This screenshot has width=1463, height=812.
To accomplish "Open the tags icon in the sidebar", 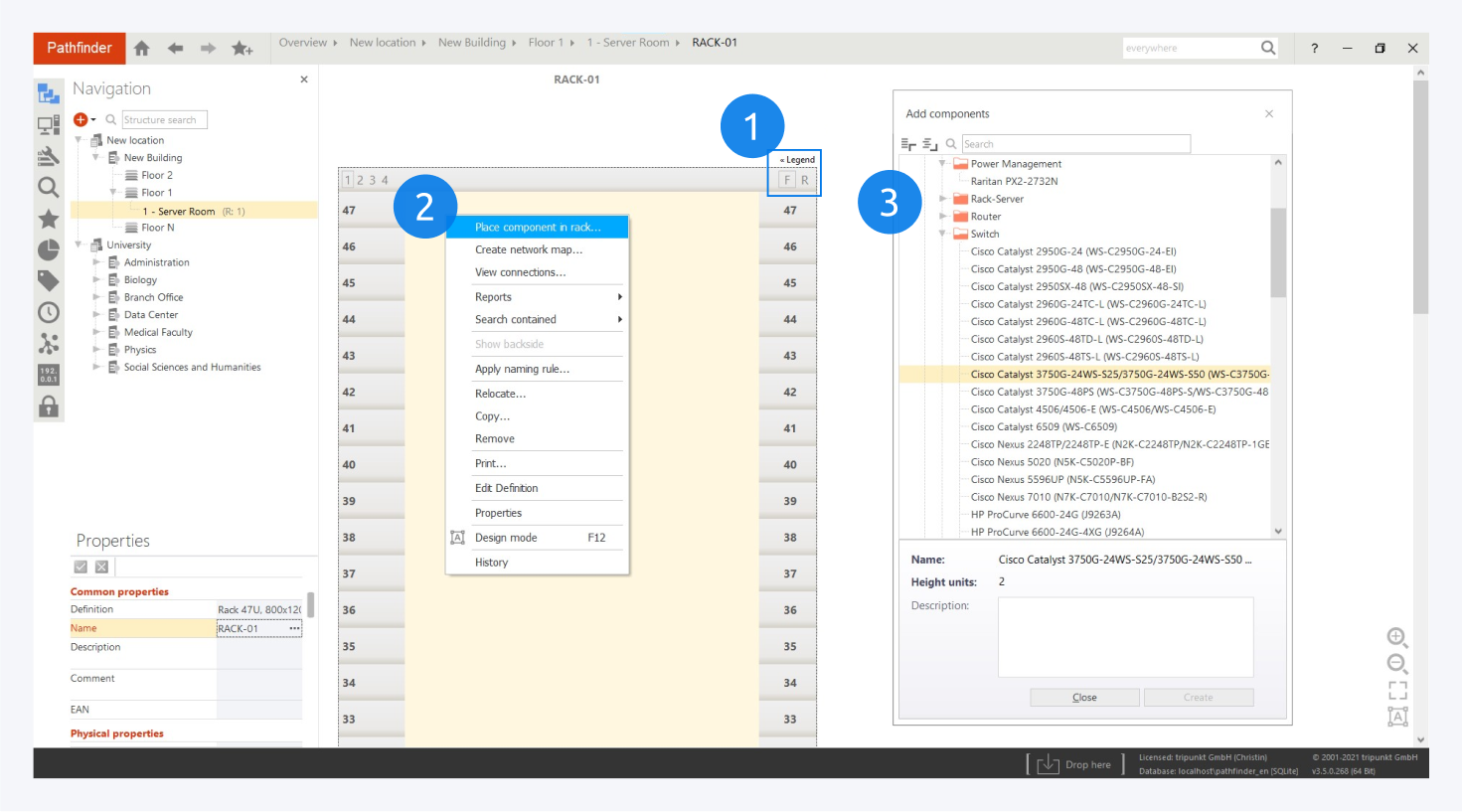I will pos(49,281).
